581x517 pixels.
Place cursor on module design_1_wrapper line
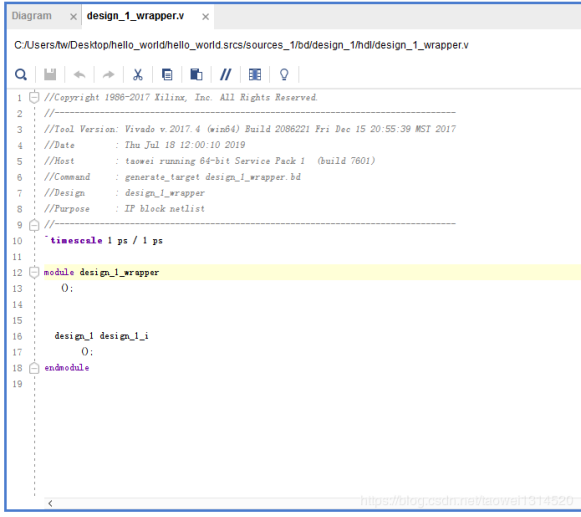tap(312, 272)
